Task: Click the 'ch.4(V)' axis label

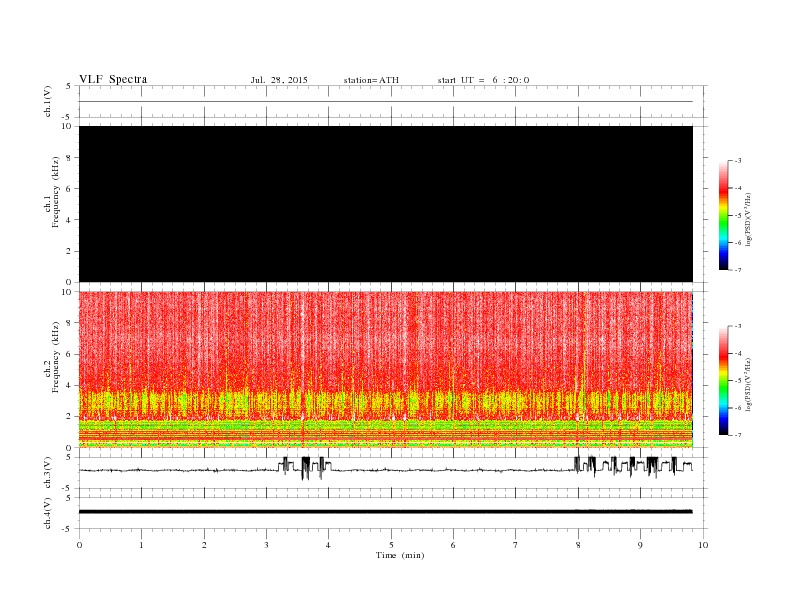Action: 48,513
